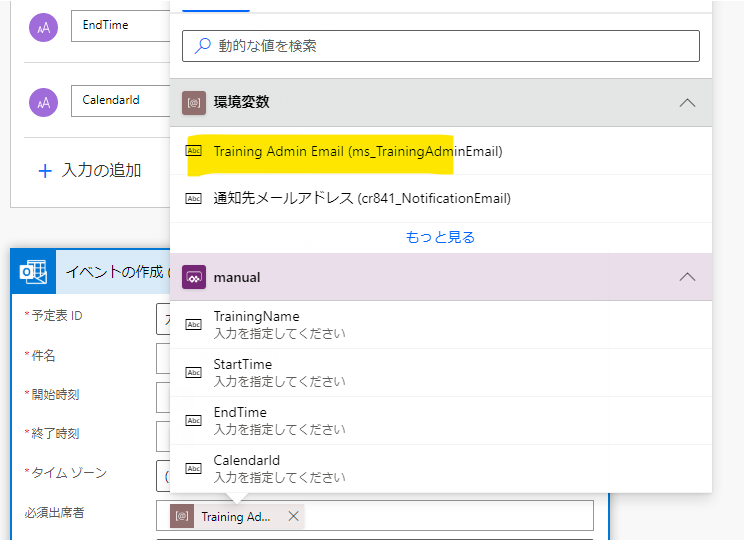Select CalendarId dynamic value in manual list

coord(441,468)
